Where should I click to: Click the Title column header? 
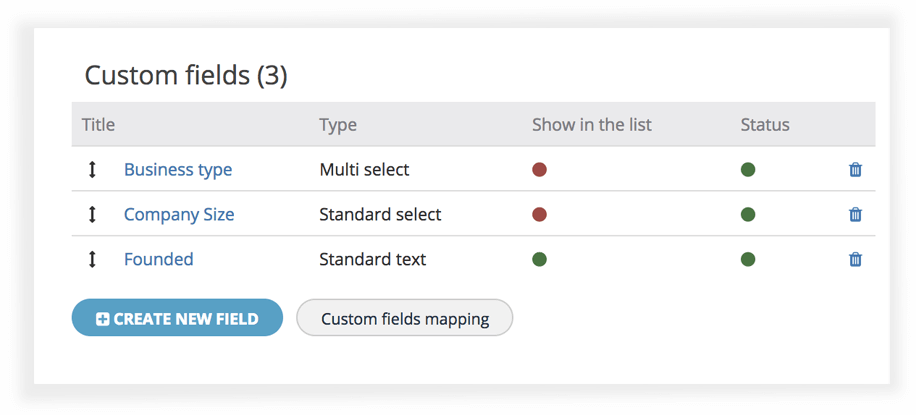point(99,124)
